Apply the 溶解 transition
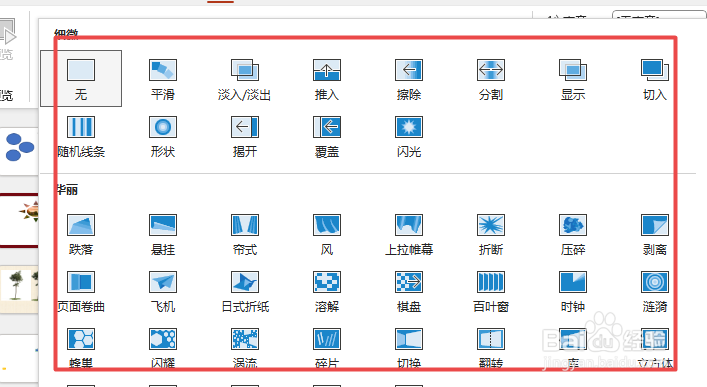Viewport: 707px width, 387px height. tap(327, 291)
